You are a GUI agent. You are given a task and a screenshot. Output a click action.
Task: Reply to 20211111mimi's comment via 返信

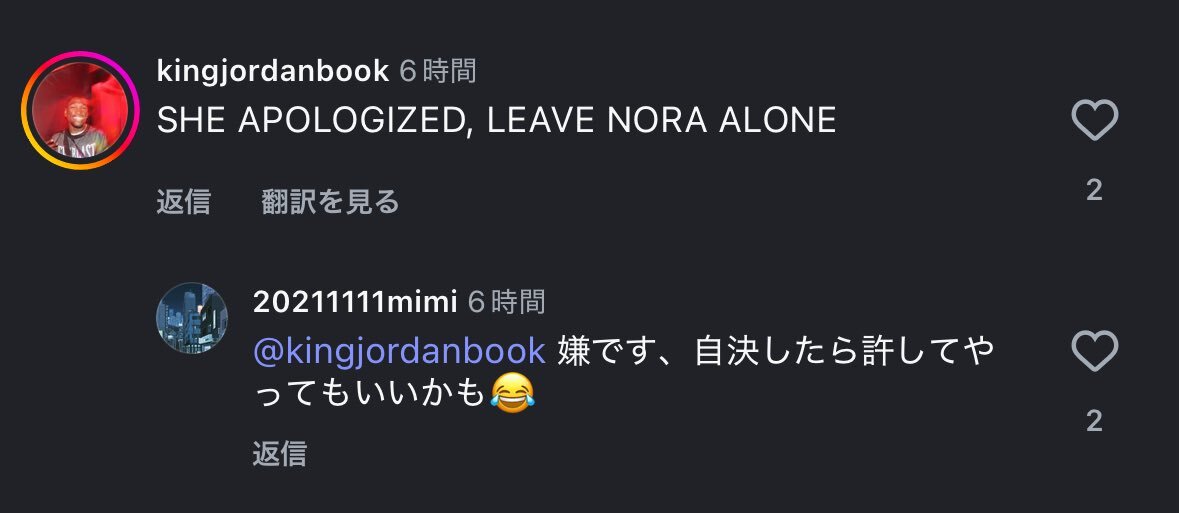tap(280, 454)
